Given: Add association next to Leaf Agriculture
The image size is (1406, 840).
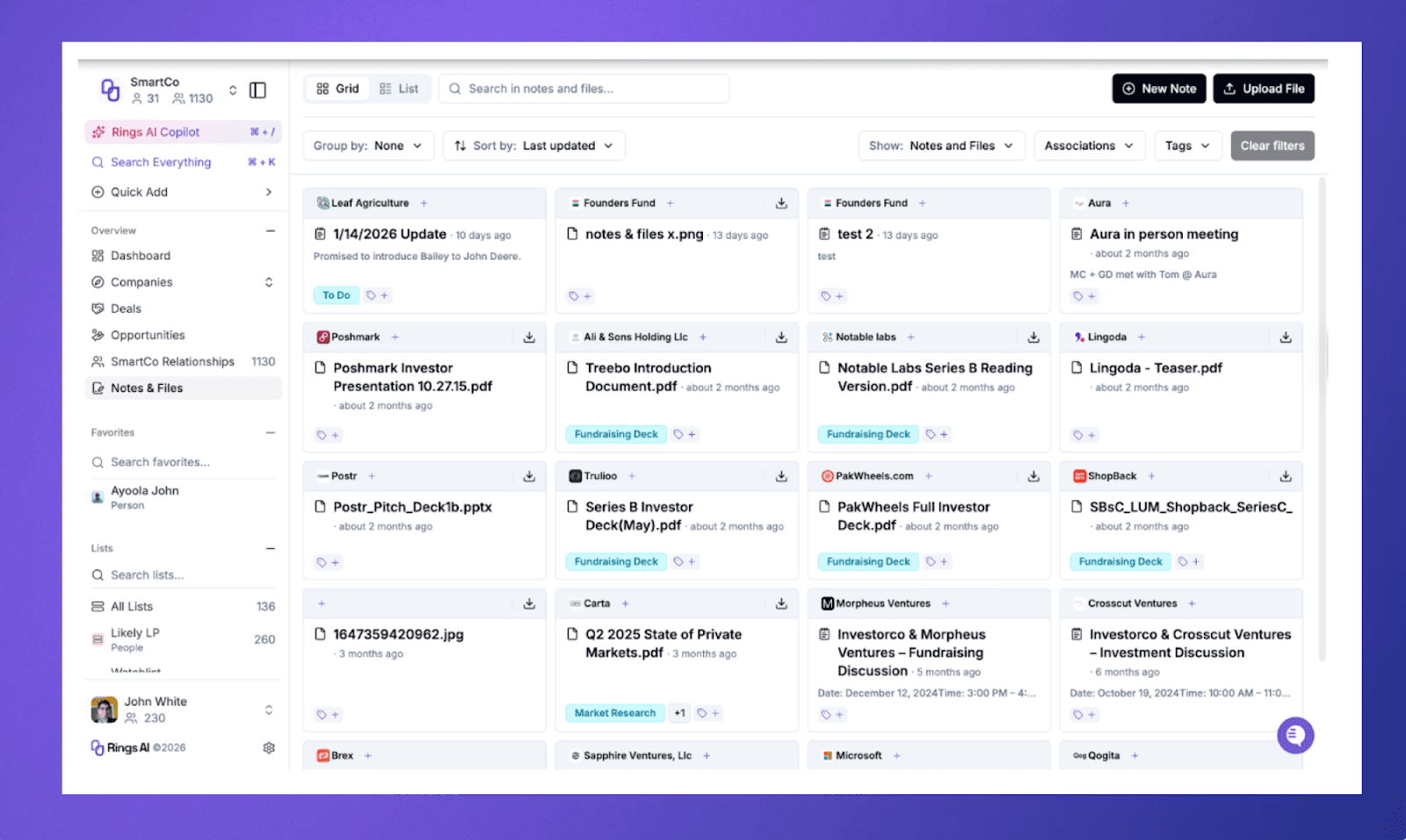Looking at the screenshot, I should point(424,203).
